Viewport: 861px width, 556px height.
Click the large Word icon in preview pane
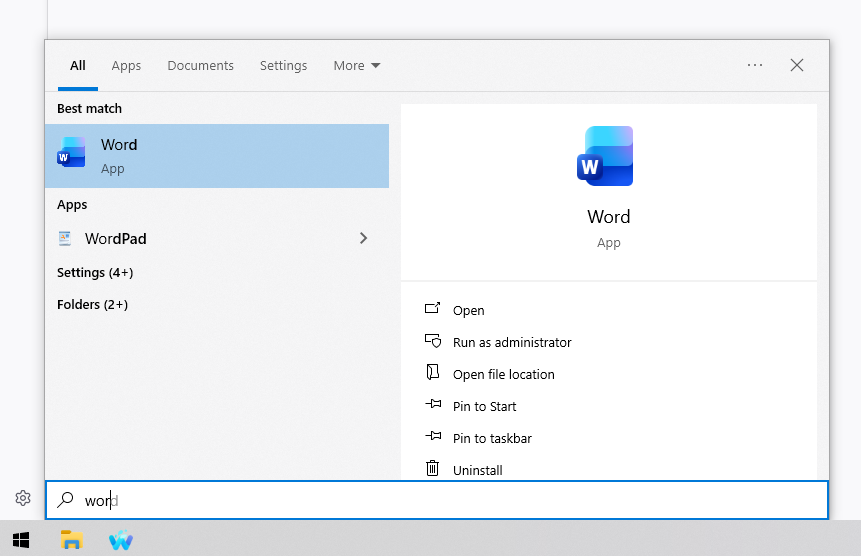pos(605,156)
